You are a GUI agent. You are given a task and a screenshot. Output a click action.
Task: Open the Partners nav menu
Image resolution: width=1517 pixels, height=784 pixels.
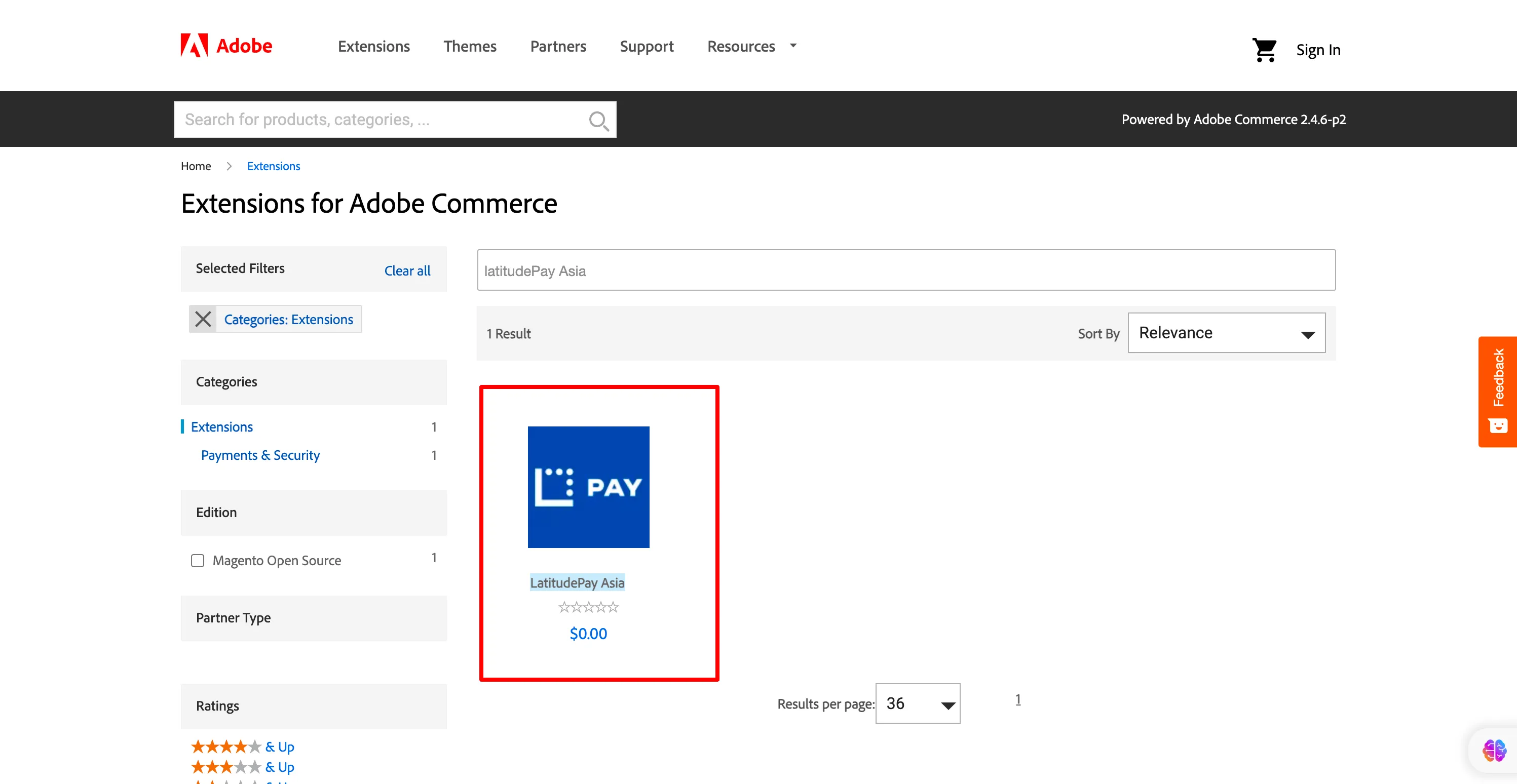pyautogui.click(x=558, y=46)
